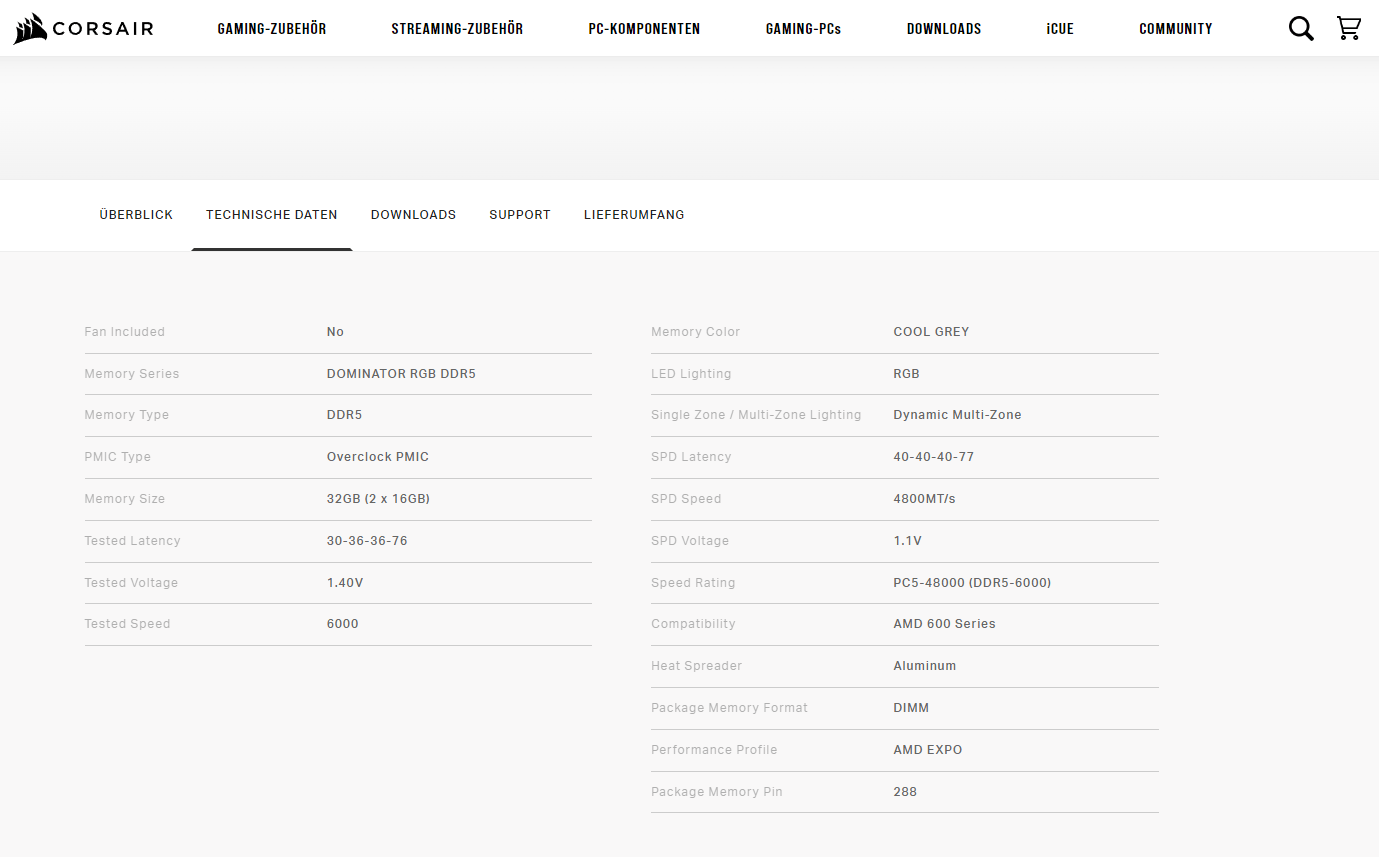Click the 40-40-40-77 SPD latency value
The height and width of the screenshot is (857, 1379).
point(933,457)
